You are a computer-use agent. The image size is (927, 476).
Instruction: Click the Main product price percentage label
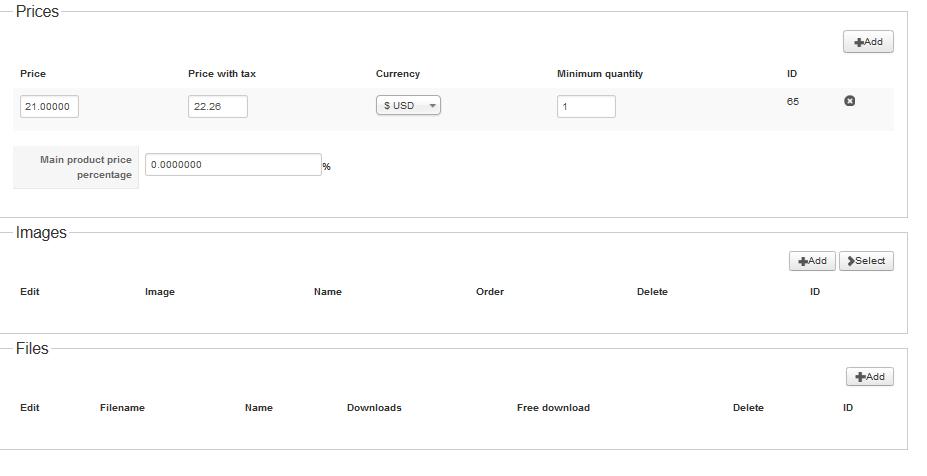86,167
